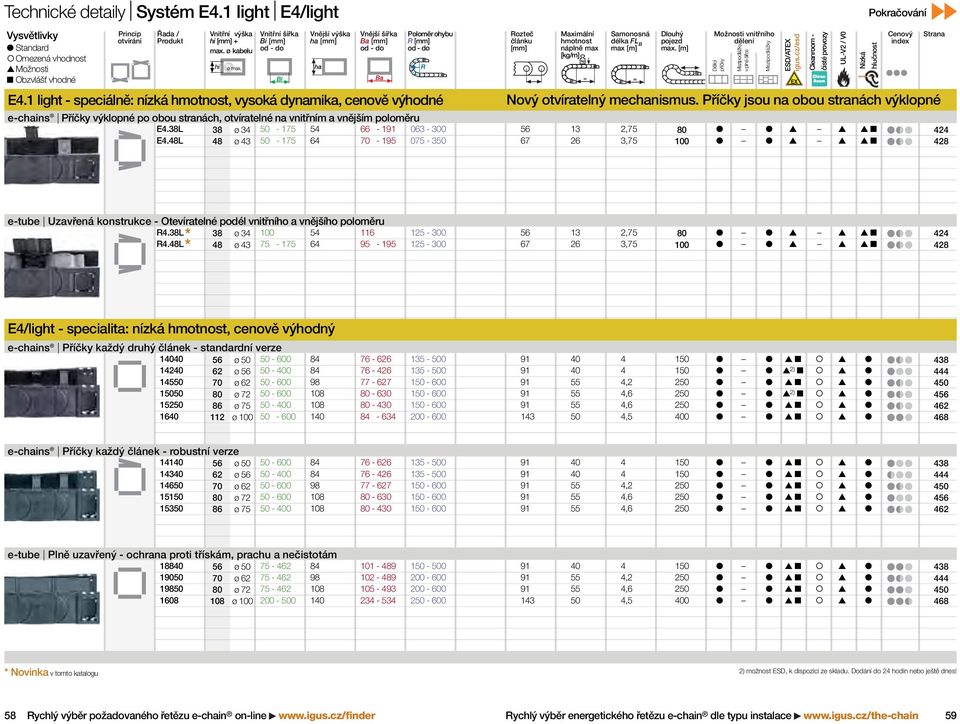Click the opening icon beside the 14040 row

tap(130, 375)
